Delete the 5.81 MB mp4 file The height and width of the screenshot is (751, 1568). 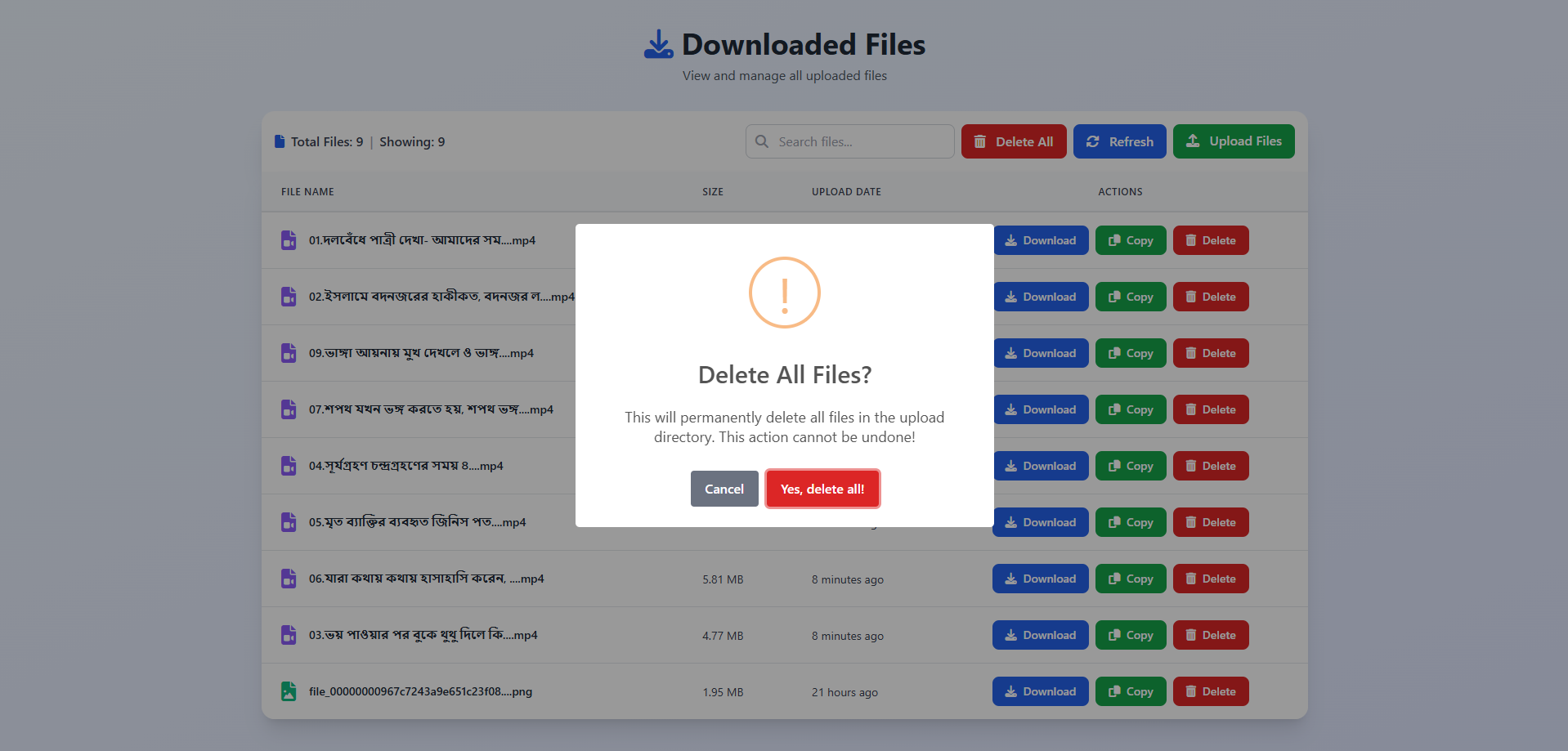click(x=1210, y=579)
